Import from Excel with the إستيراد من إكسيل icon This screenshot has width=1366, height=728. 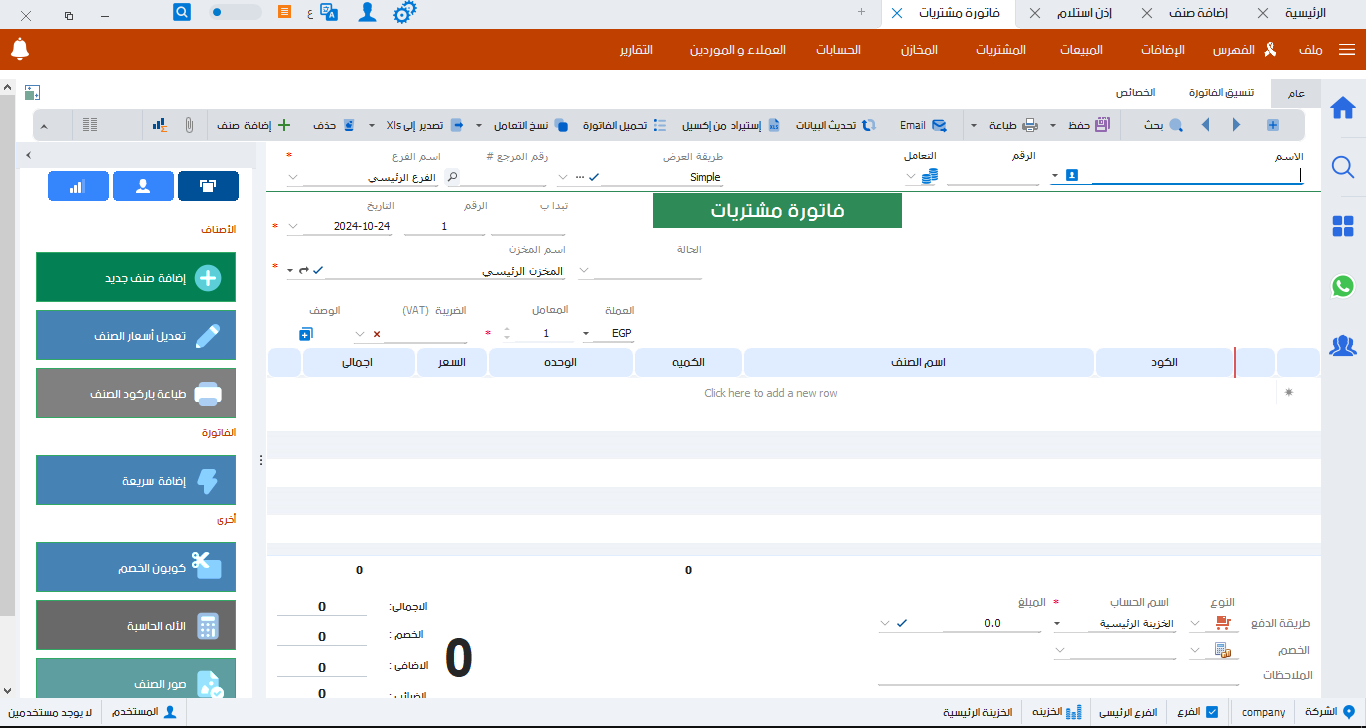[775, 124]
